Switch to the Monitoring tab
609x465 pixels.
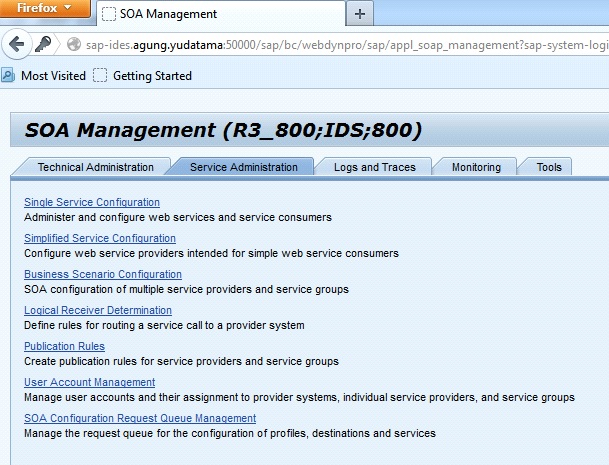[477, 167]
